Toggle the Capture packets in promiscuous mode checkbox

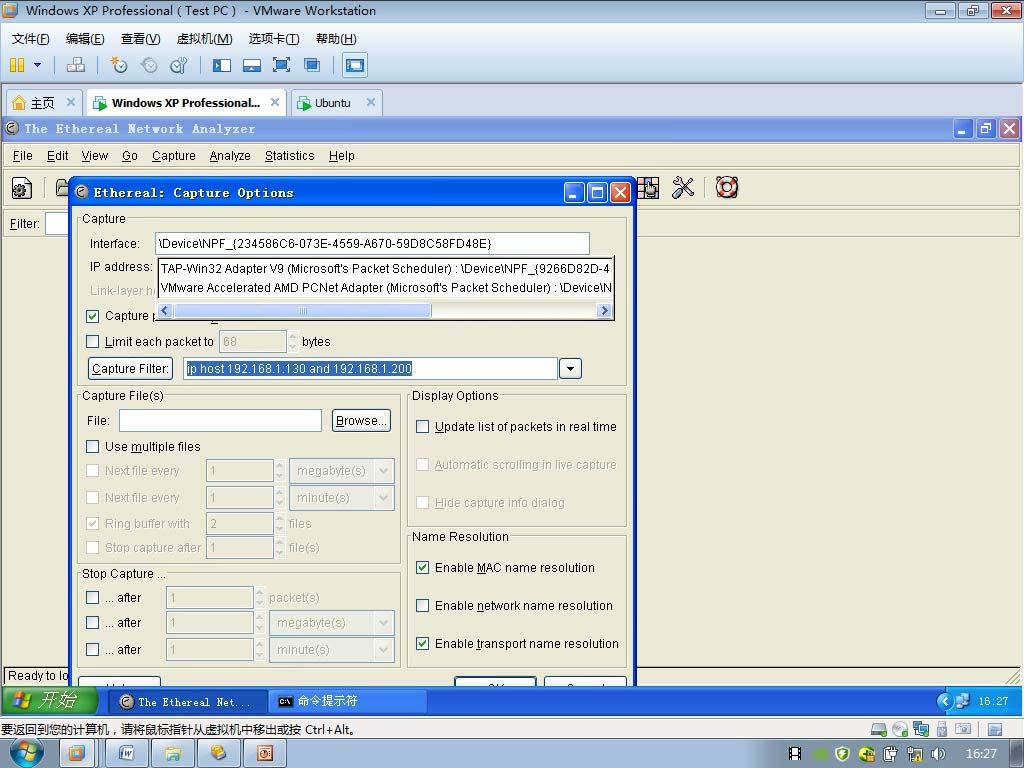click(x=93, y=316)
